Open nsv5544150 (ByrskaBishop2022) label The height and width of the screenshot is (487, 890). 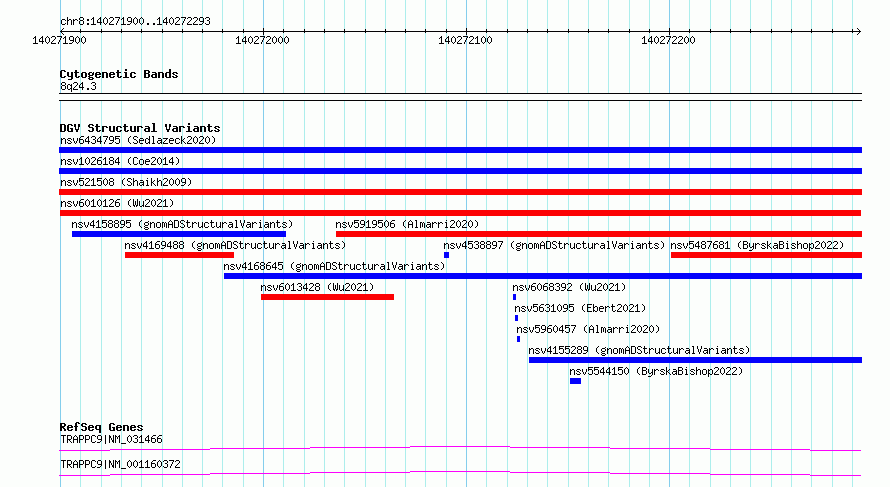click(656, 371)
